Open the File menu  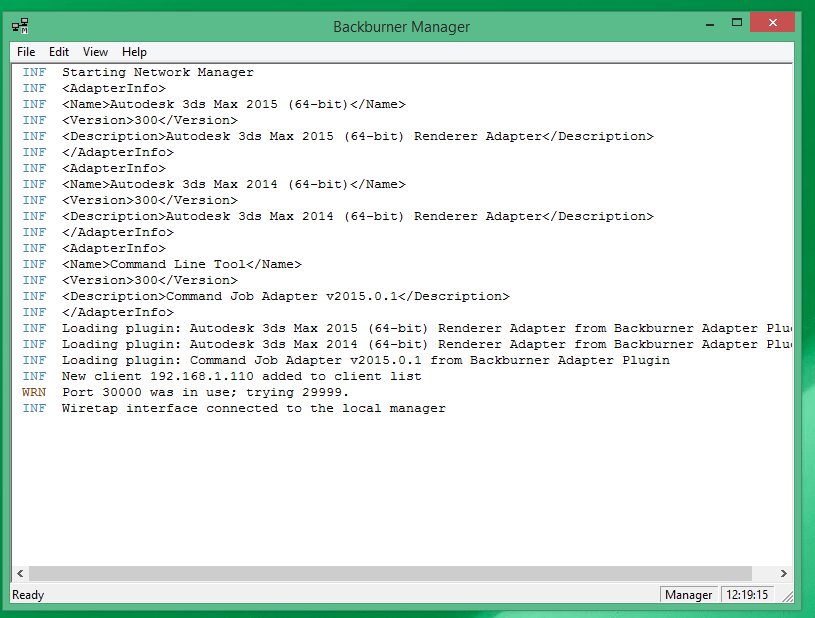[26, 52]
